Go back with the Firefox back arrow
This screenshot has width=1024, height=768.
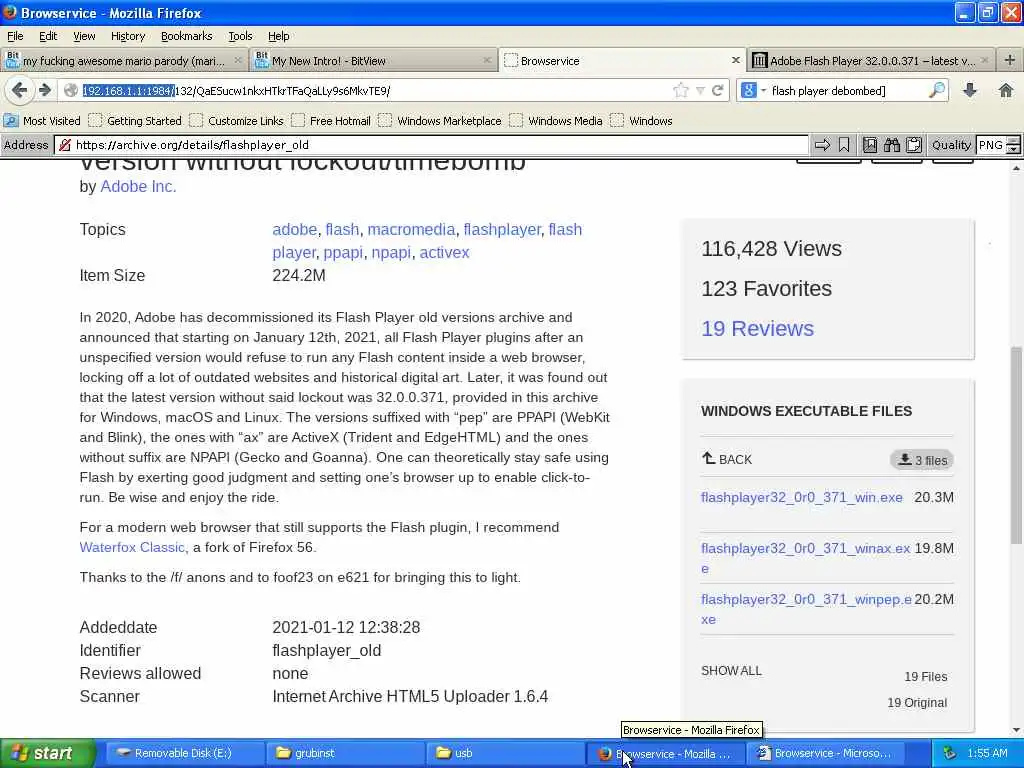click(19, 90)
